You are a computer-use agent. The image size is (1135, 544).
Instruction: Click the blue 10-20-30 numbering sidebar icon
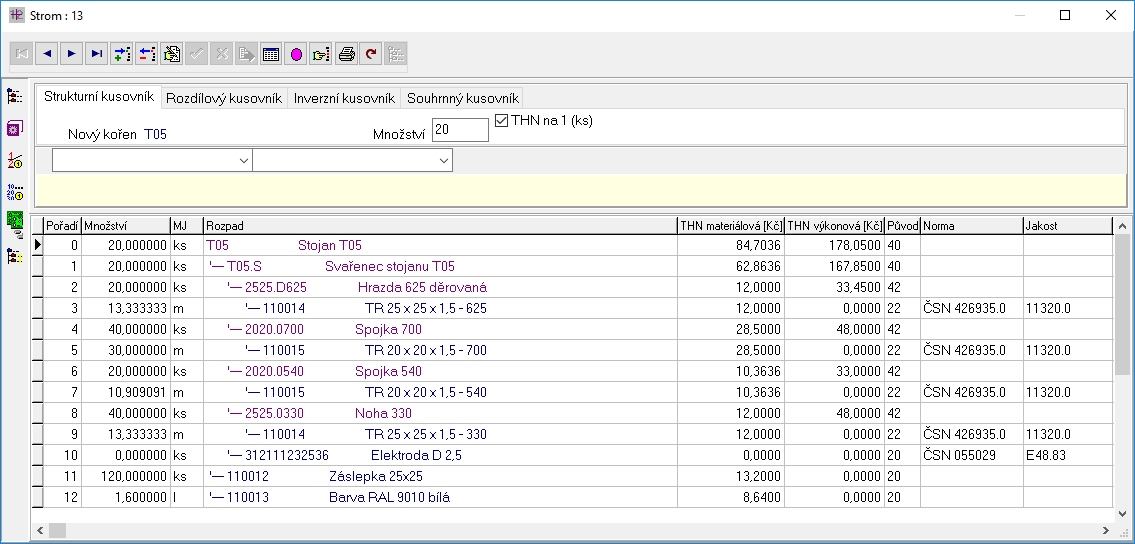tap(14, 192)
